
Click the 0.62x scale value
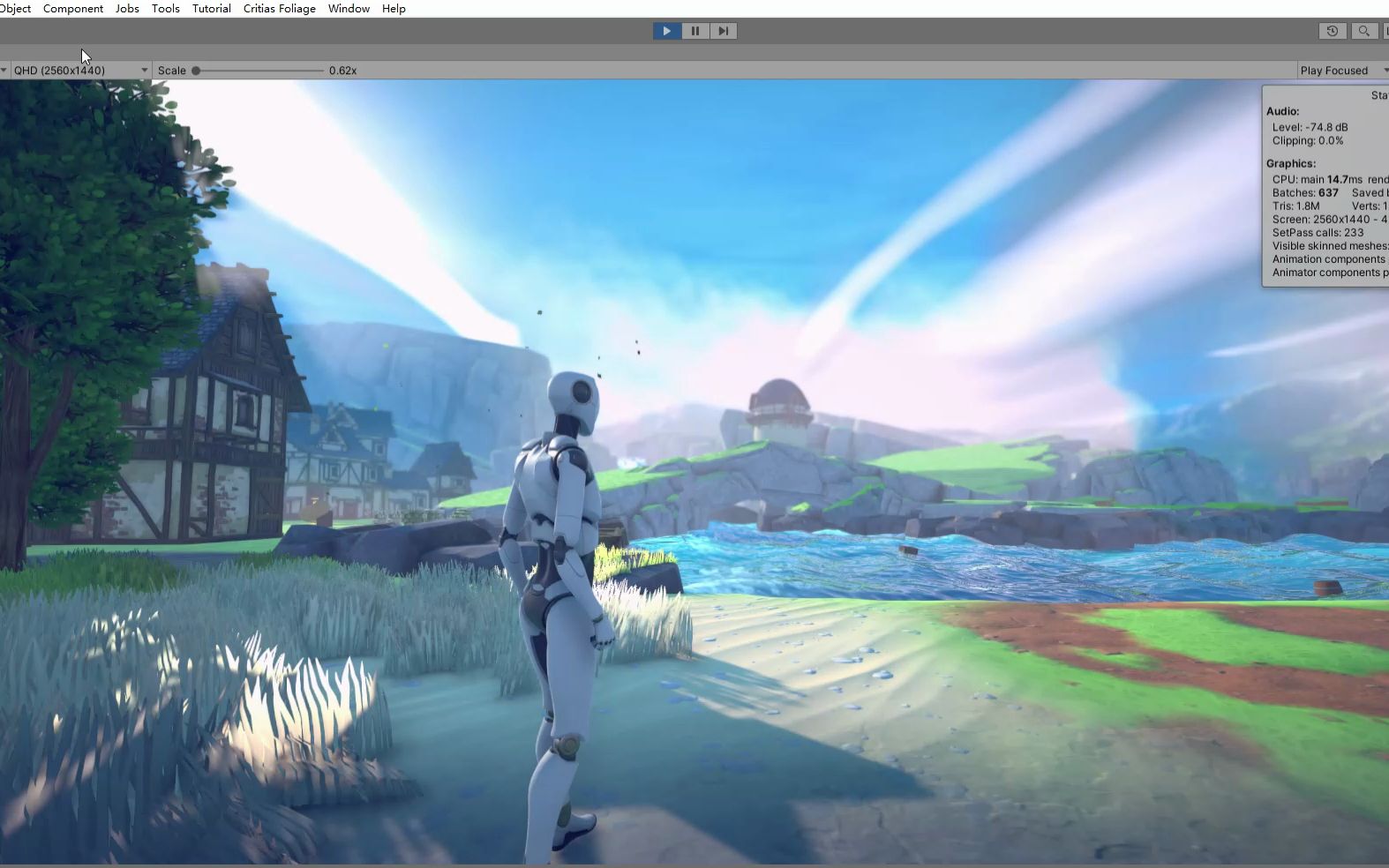coord(342,71)
